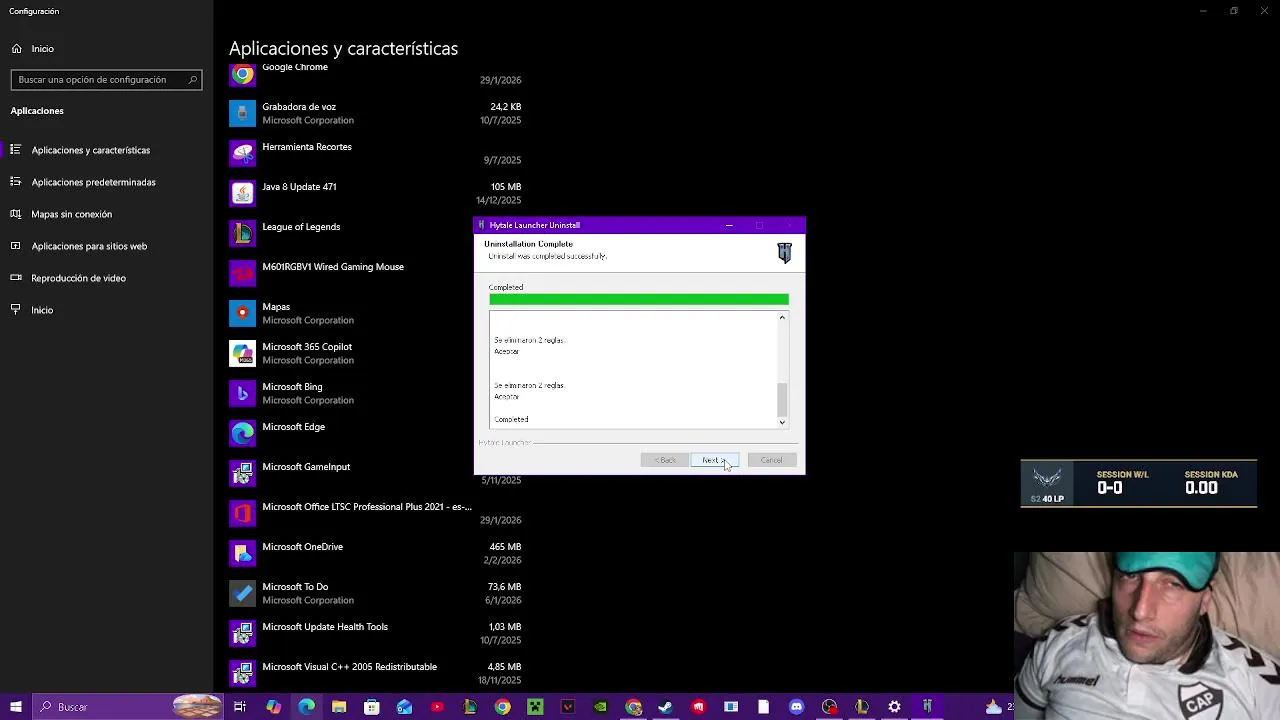Viewport: 1280px width, 720px height.
Task: Click the Microsoft Bing app icon
Action: click(x=242, y=393)
